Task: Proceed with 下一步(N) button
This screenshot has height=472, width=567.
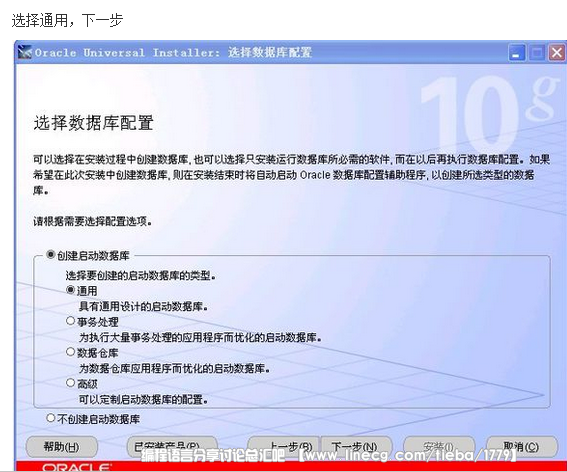Action: click(x=357, y=447)
